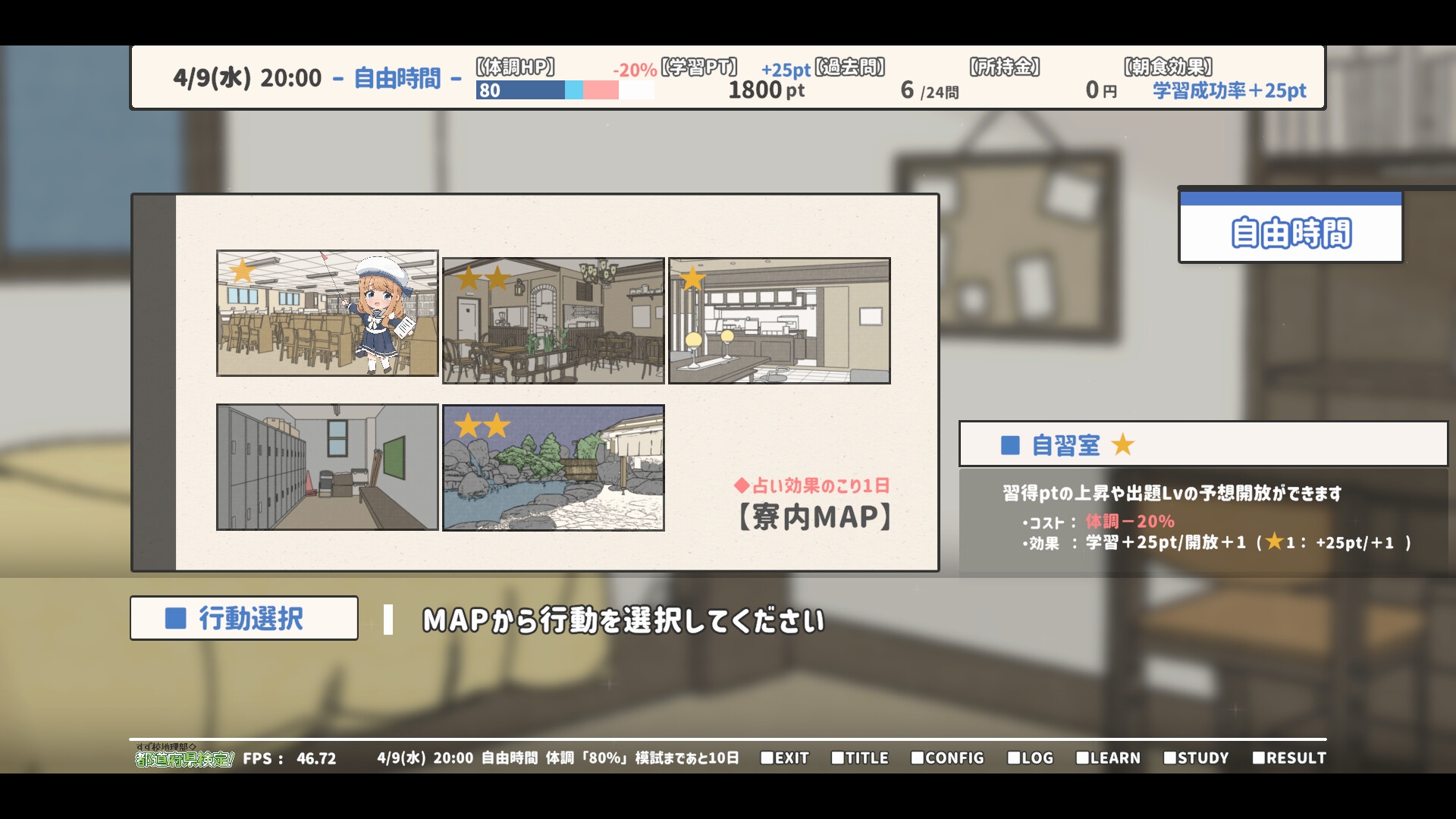
Task: Choose the two-star cafe lounge room
Action: click(x=553, y=321)
